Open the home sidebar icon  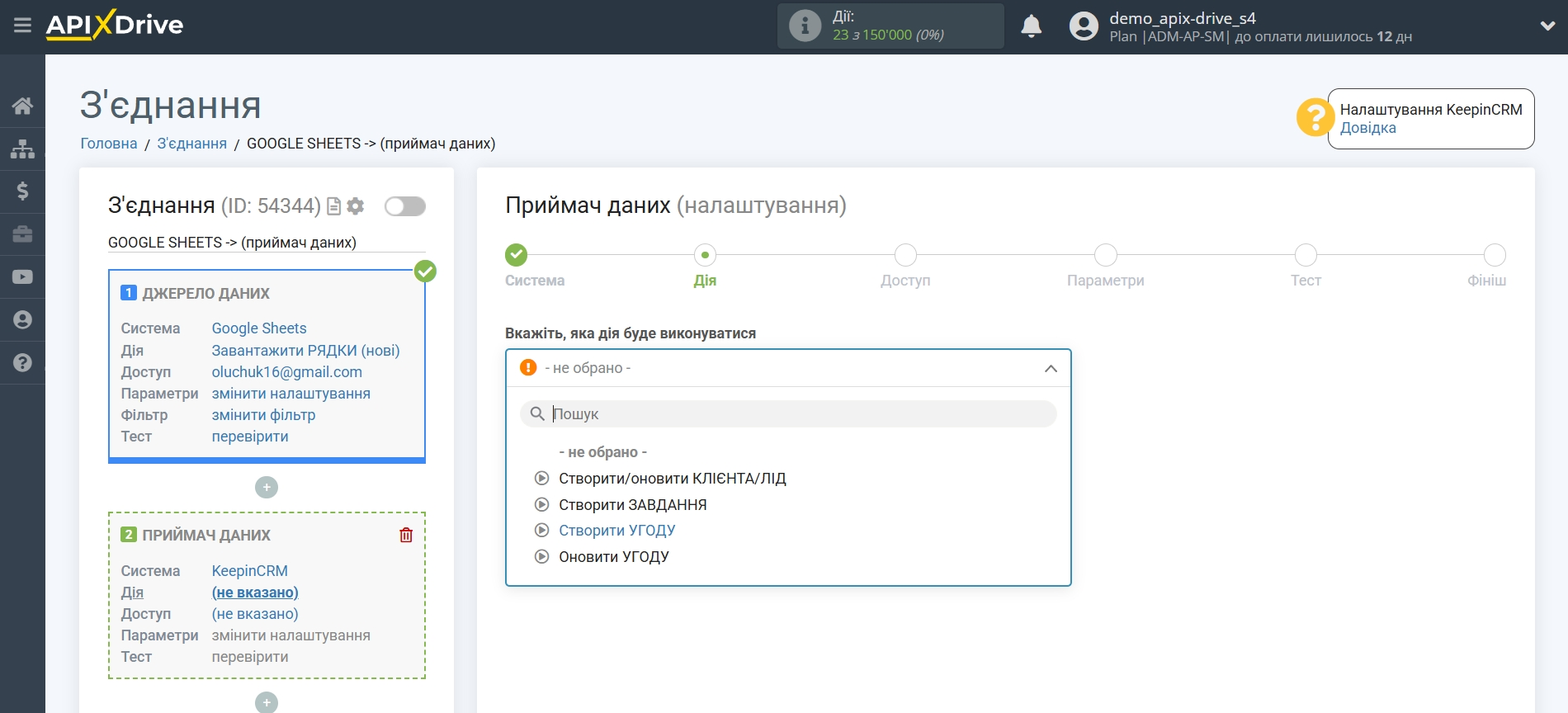click(x=22, y=106)
